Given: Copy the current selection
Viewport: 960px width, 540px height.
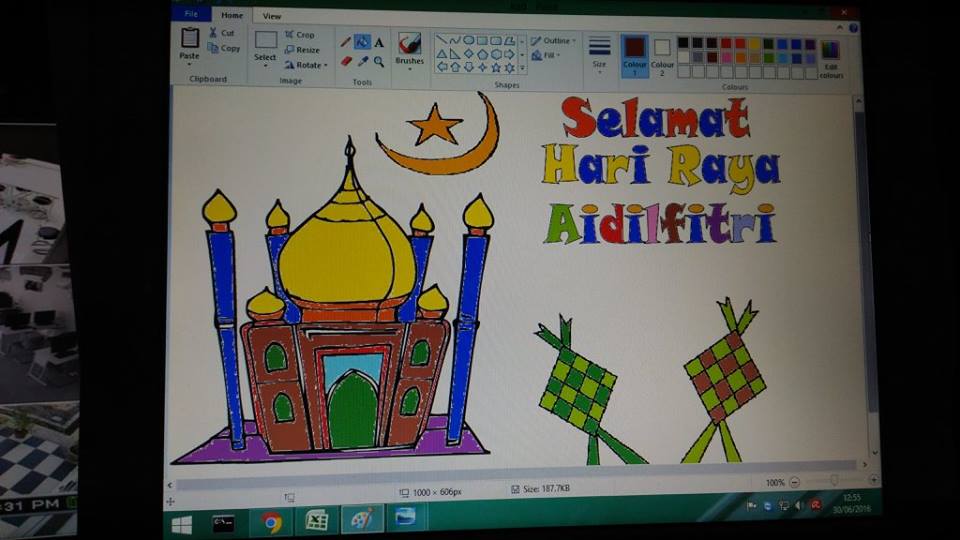Looking at the screenshot, I should coord(223,48).
